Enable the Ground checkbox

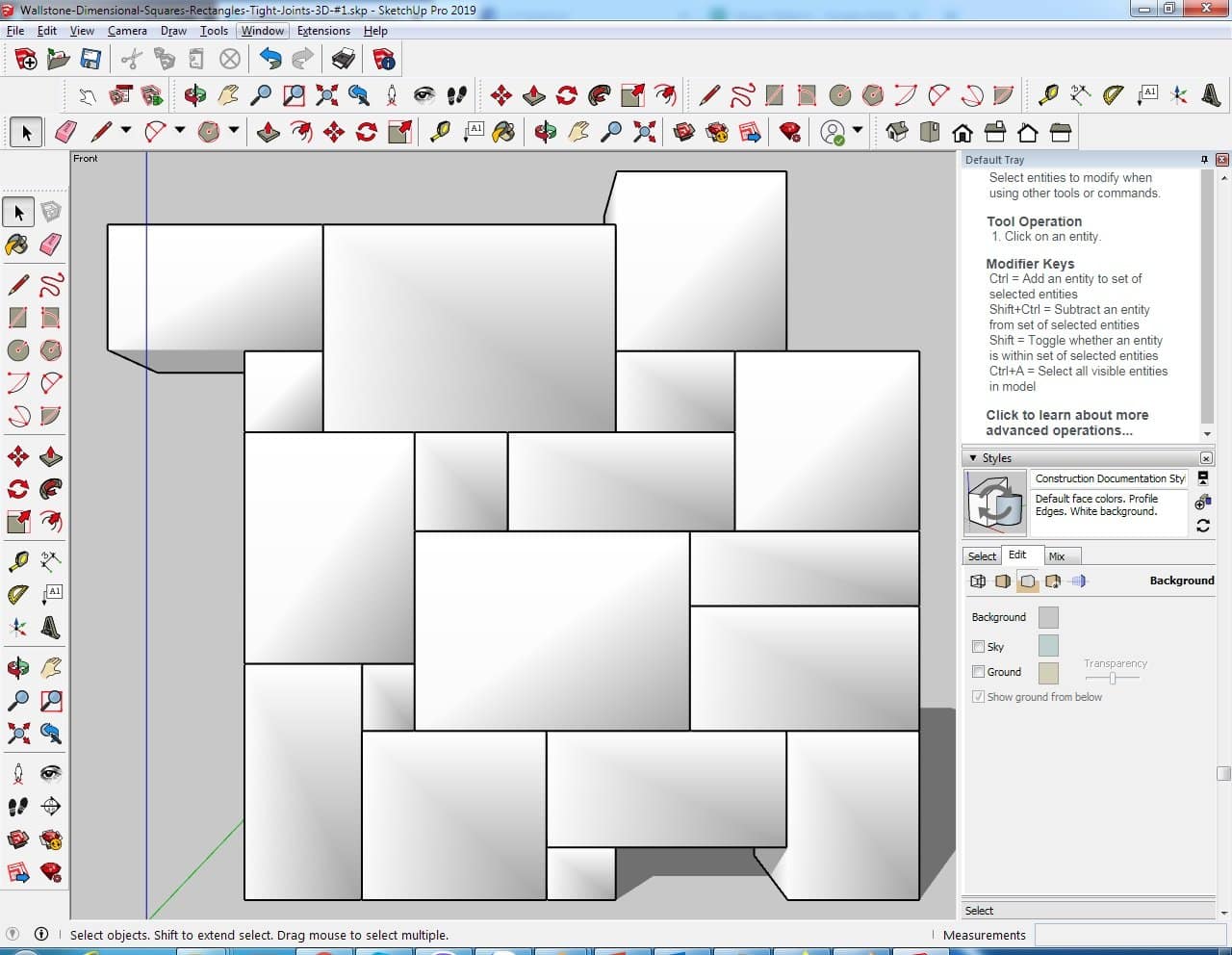pos(978,672)
